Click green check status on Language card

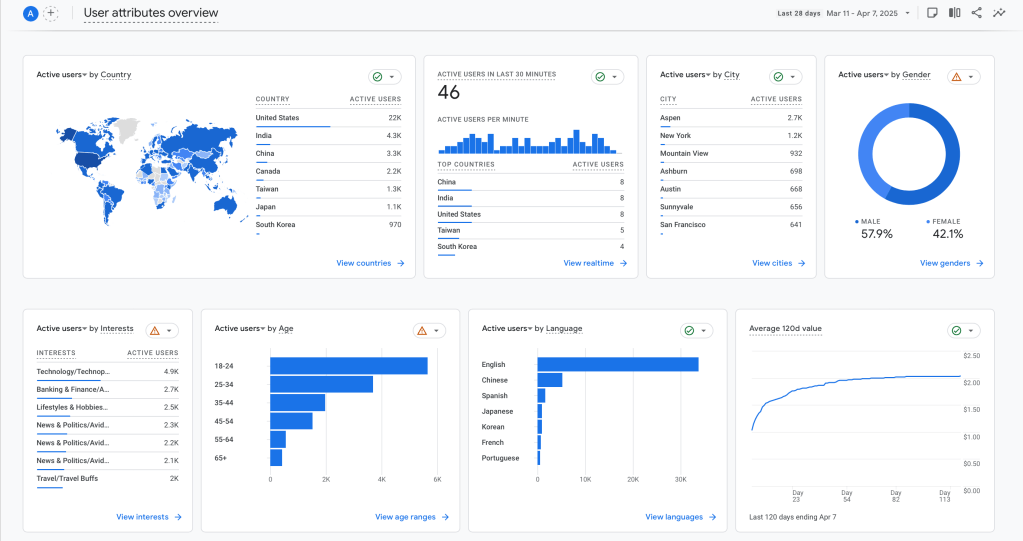688,331
